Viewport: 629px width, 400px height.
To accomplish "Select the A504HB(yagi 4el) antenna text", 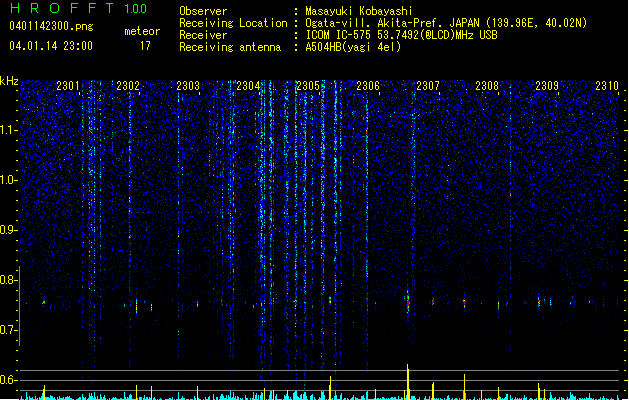I will 353,47.
